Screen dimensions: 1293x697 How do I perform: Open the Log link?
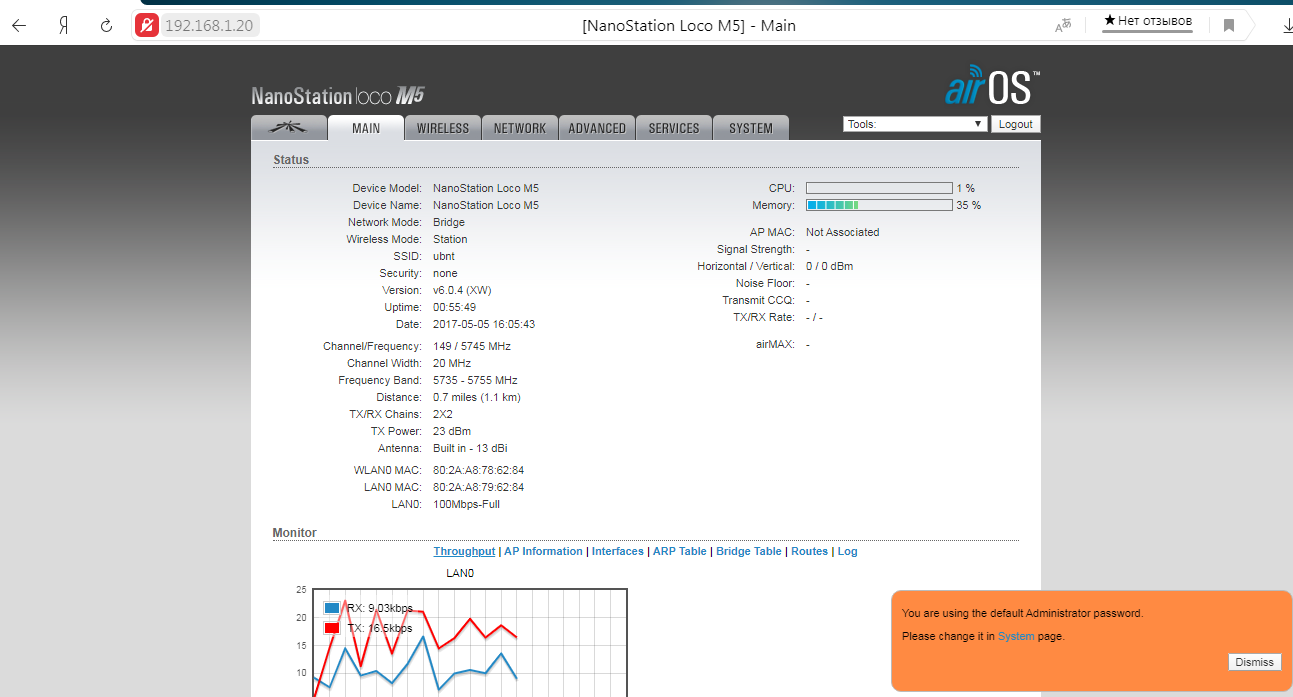[848, 551]
